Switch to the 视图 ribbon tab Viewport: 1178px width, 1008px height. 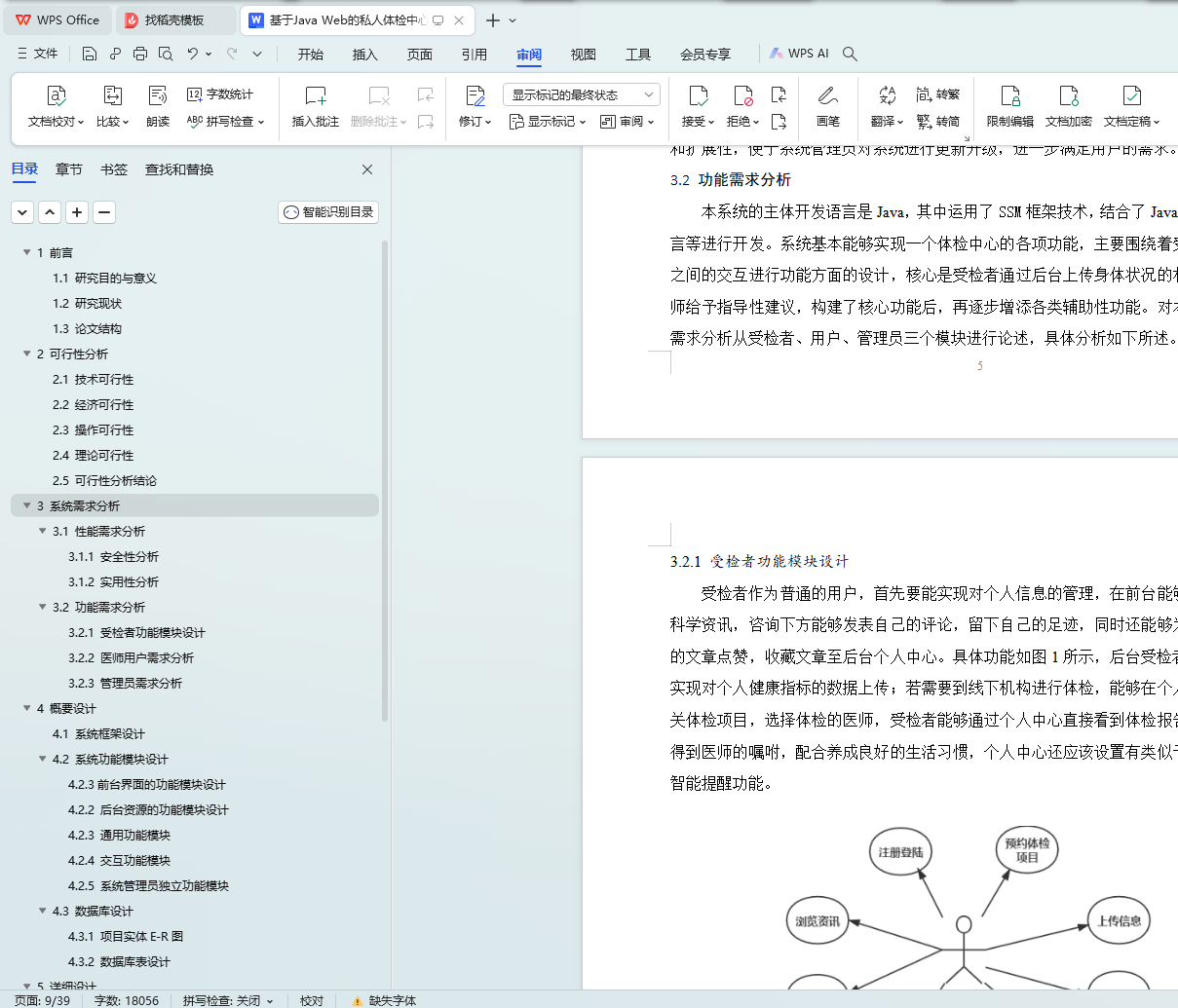pyautogui.click(x=584, y=55)
